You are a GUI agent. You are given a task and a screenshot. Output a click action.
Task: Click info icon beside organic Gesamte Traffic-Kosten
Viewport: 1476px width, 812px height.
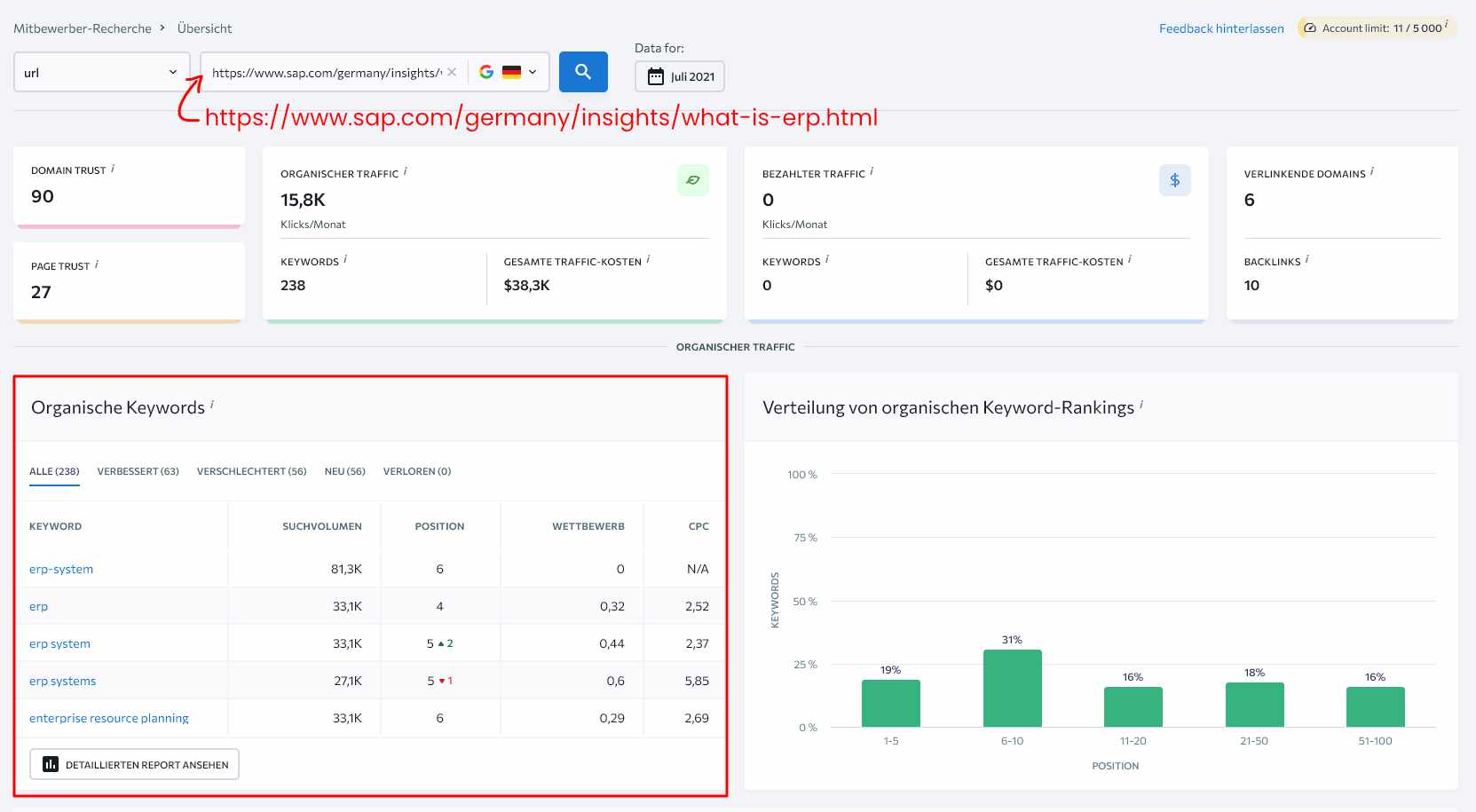pyautogui.click(x=648, y=259)
